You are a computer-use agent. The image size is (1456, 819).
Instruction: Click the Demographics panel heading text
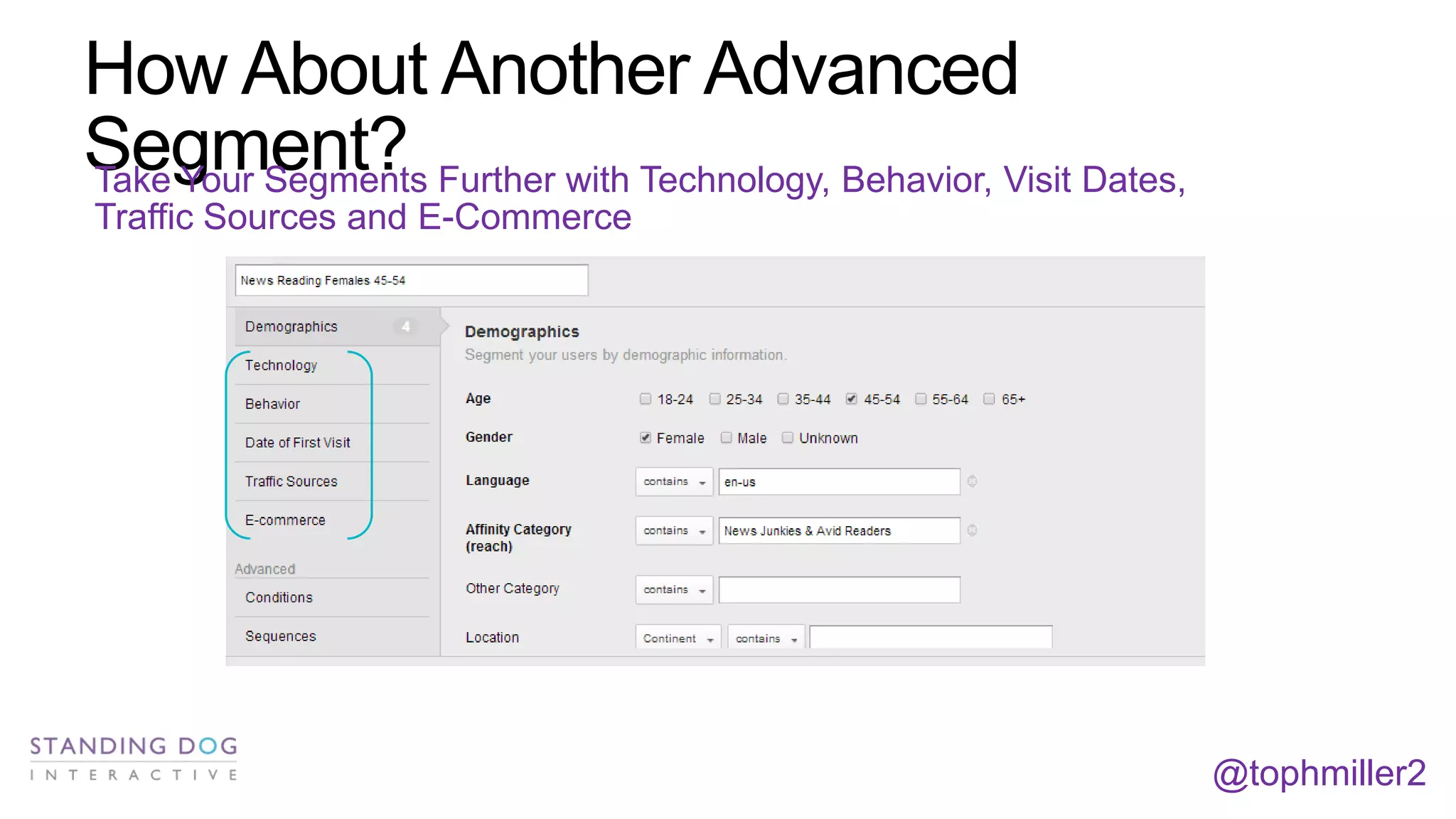pos(522,332)
